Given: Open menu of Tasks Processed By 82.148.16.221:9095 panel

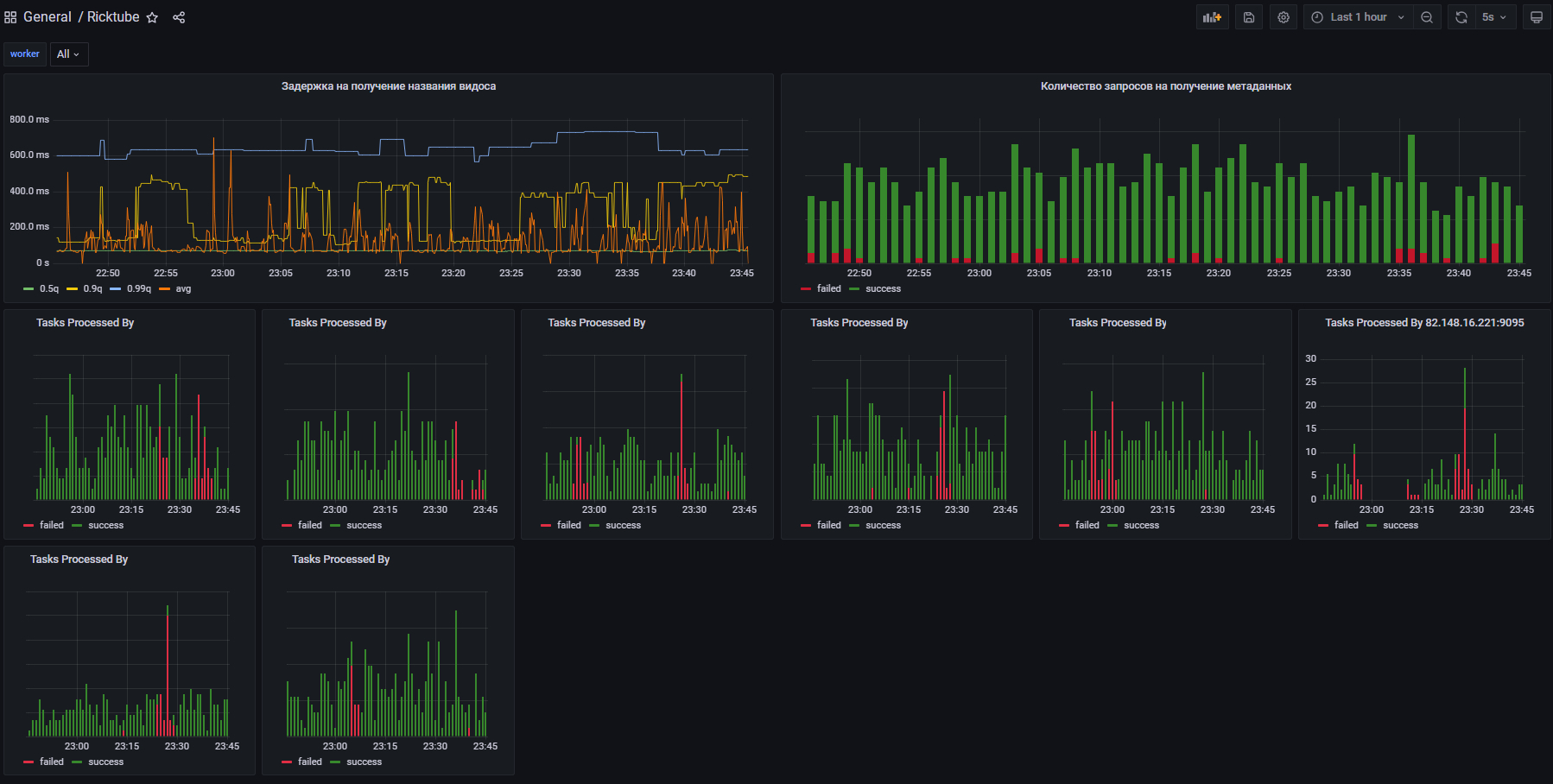Looking at the screenshot, I should [1423, 323].
